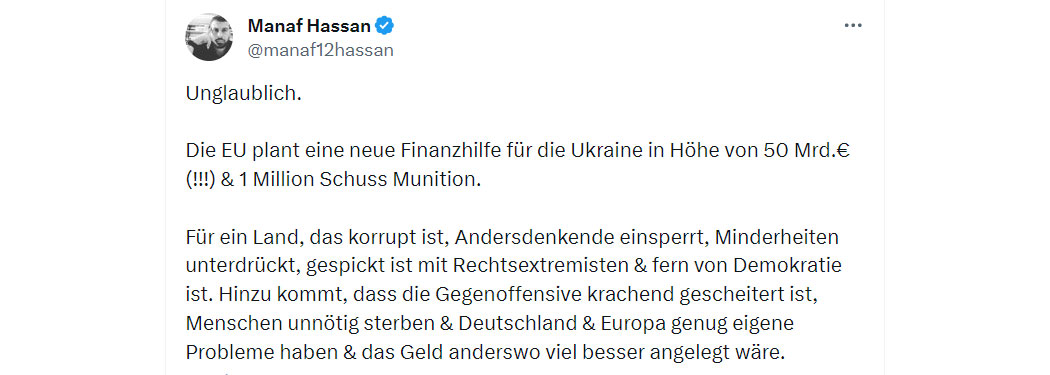Click the word "Rechtsextremisten"
Screen dimensions: 1050x375
(540, 266)
